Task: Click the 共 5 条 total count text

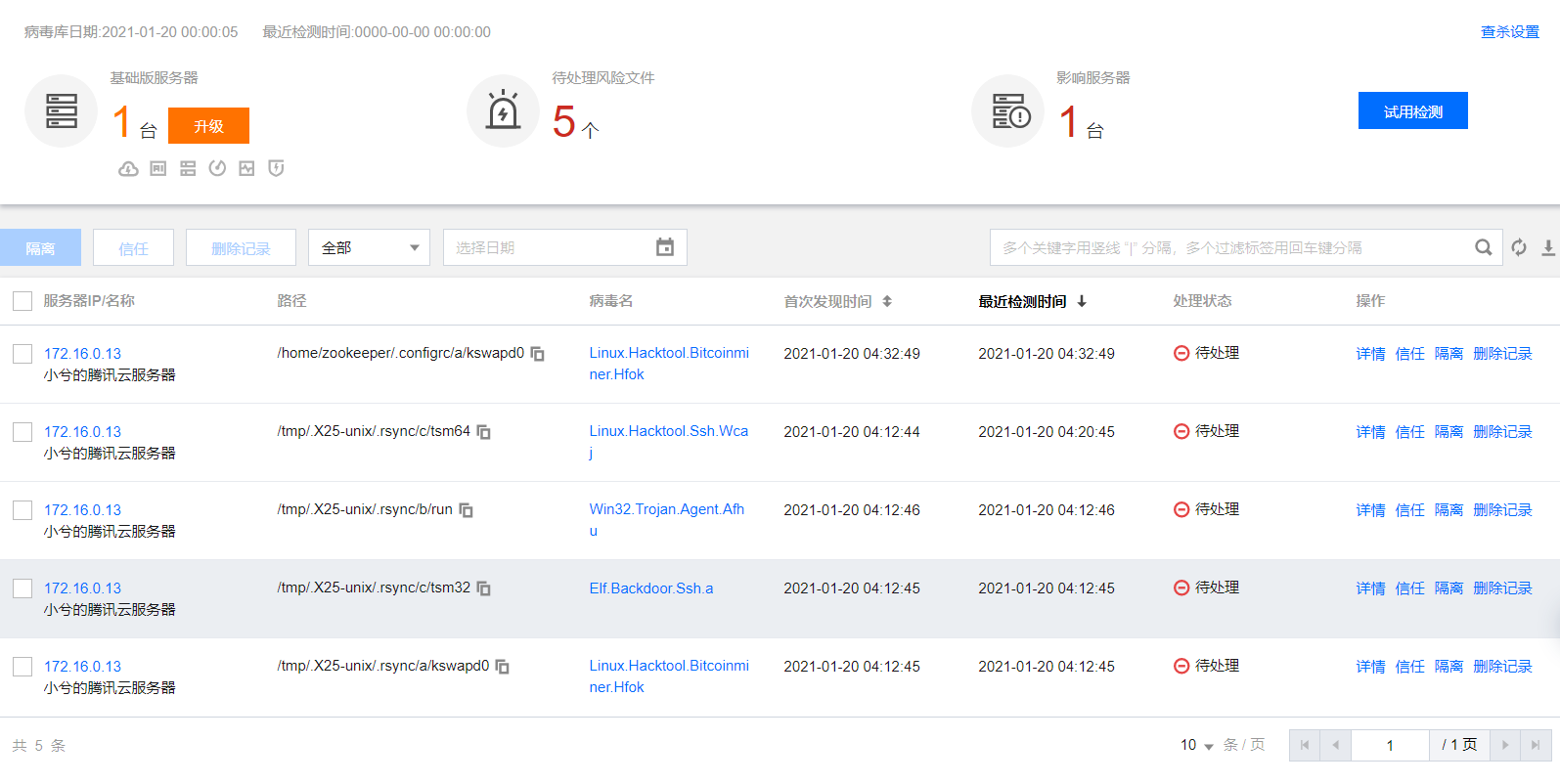Action: (39, 745)
